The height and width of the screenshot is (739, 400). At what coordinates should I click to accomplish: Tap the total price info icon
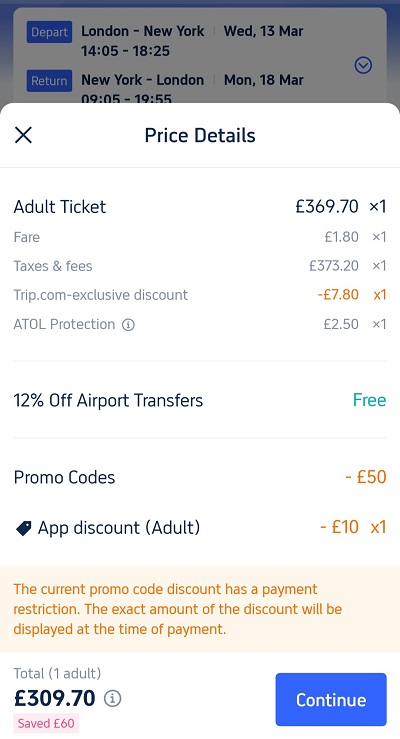coord(112,698)
